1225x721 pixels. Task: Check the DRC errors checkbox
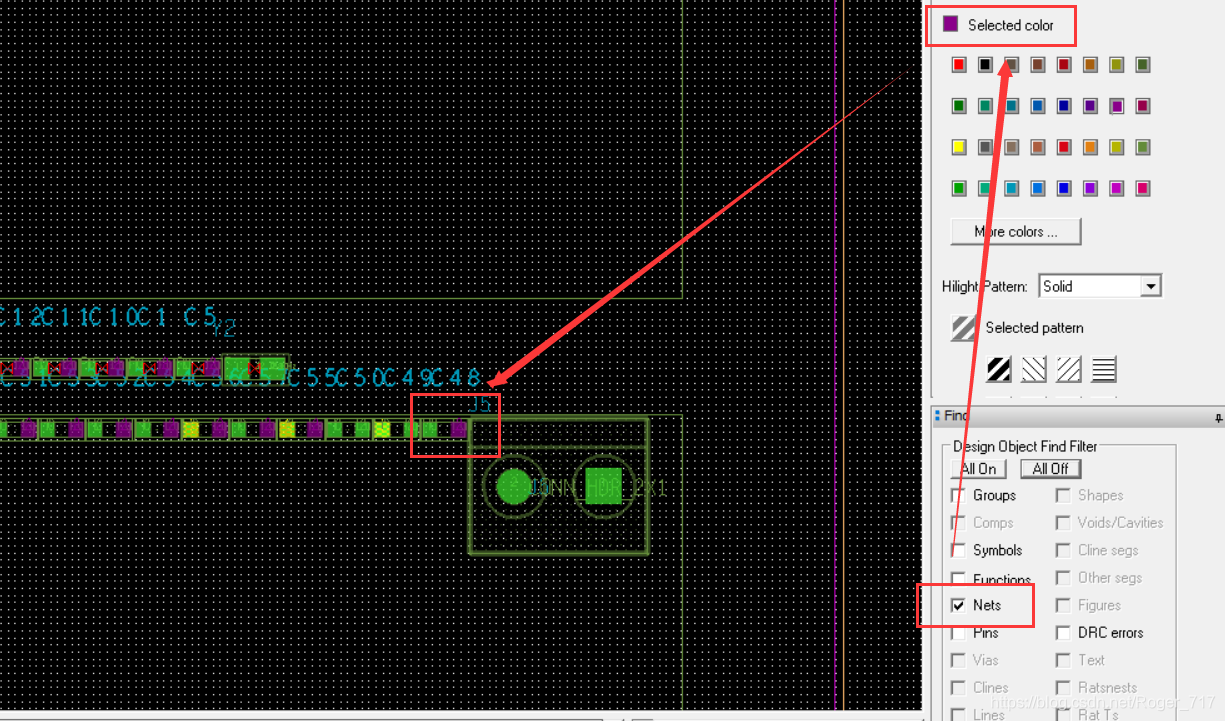[x=1063, y=633]
